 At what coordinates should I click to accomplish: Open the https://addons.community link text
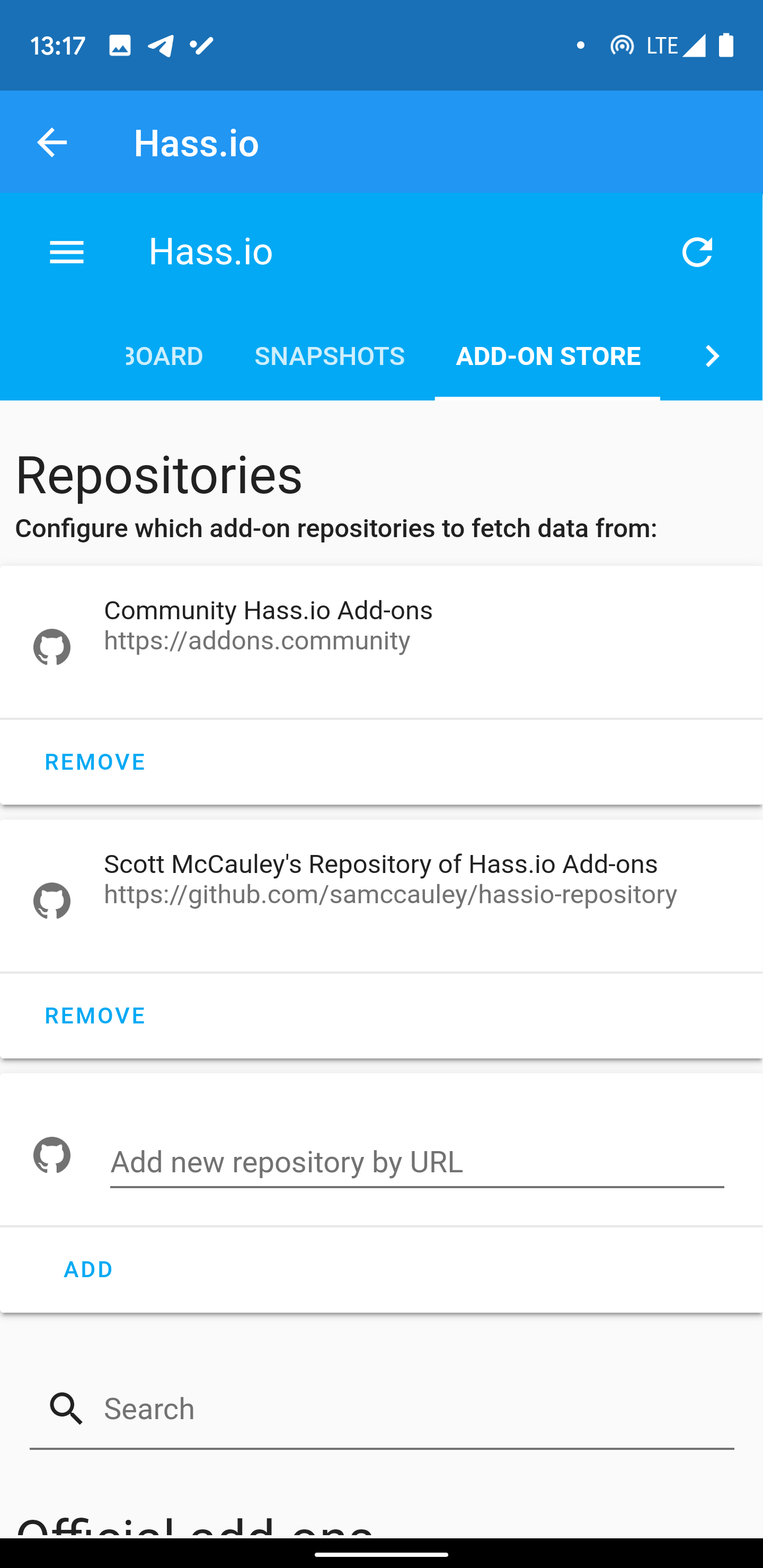click(257, 640)
